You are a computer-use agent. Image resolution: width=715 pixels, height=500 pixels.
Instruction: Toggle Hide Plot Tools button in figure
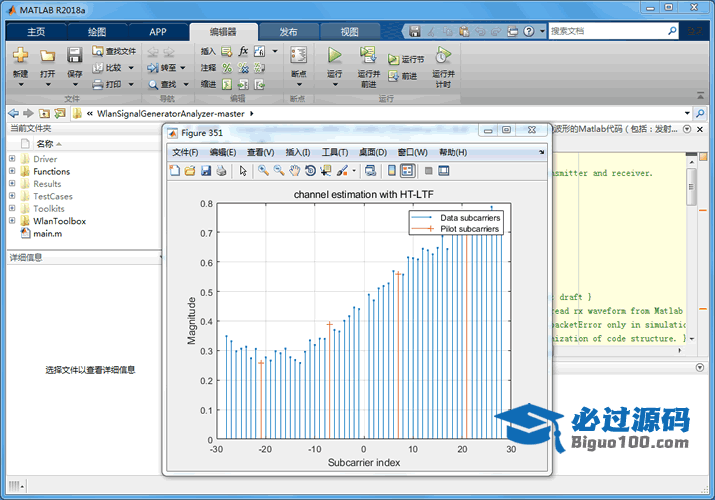coord(428,170)
